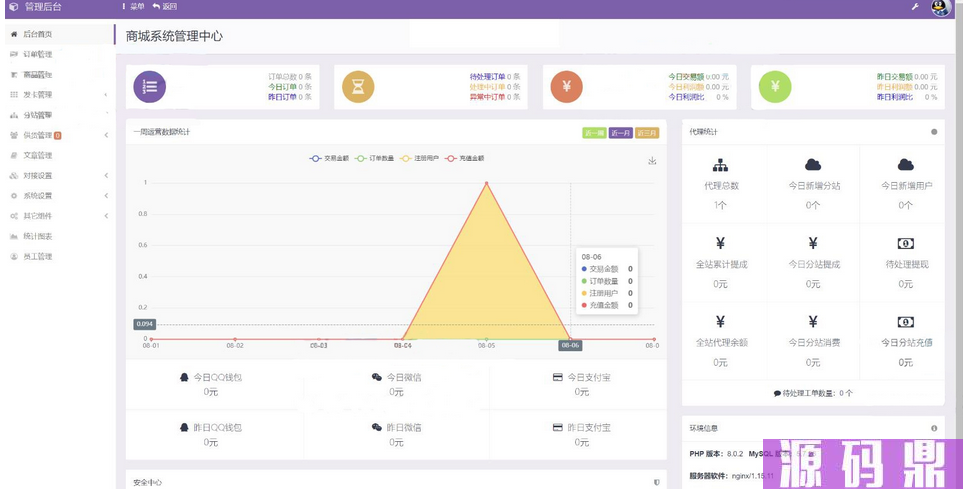Click the 今日微信 amount tile

tap(396, 385)
